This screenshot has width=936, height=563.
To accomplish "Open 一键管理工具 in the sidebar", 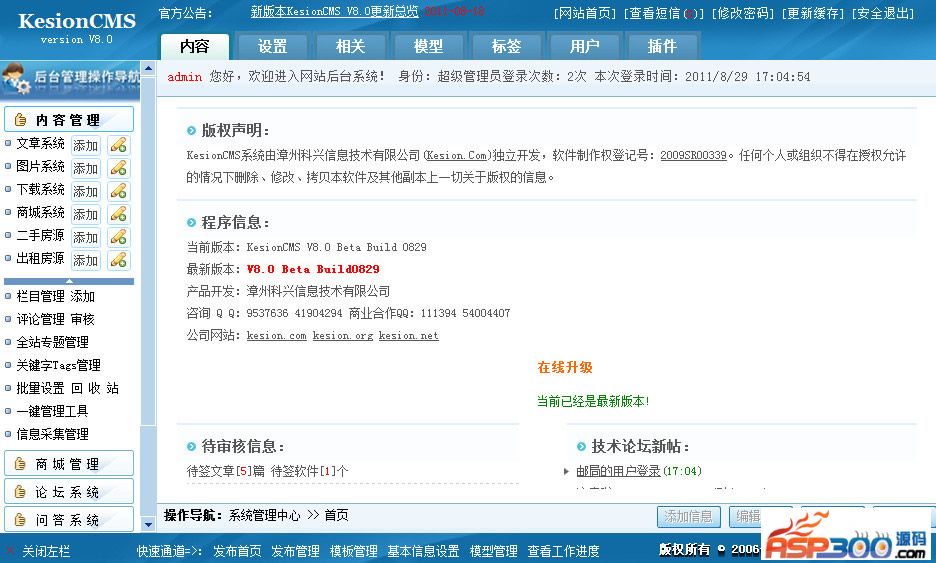I will (x=53, y=411).
